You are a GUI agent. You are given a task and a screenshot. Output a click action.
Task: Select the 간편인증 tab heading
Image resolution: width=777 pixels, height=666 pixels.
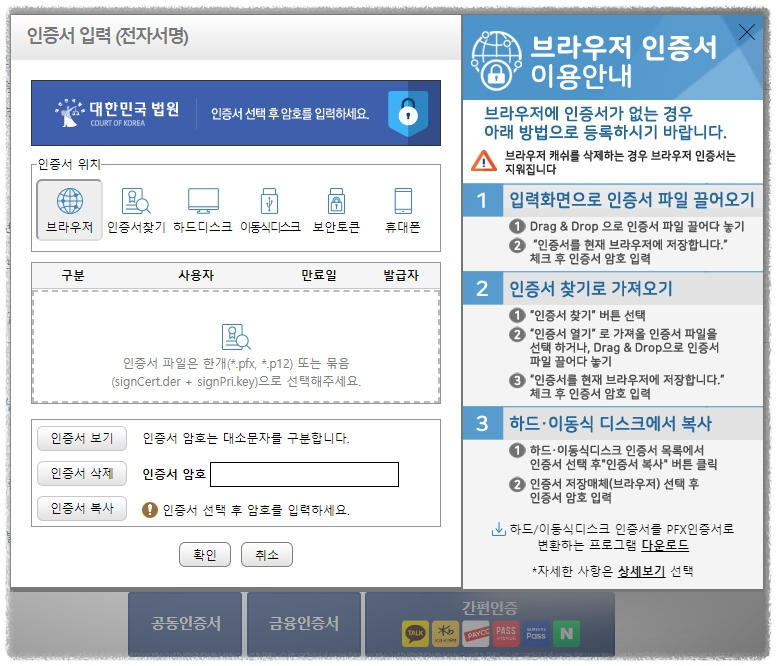tap(490, 608)
